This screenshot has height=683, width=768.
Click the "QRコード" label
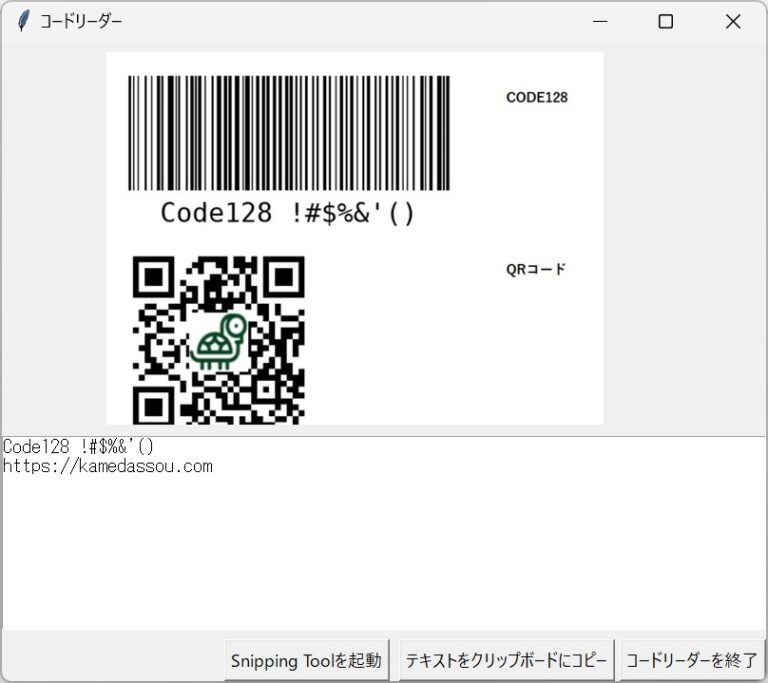point(536,269)
